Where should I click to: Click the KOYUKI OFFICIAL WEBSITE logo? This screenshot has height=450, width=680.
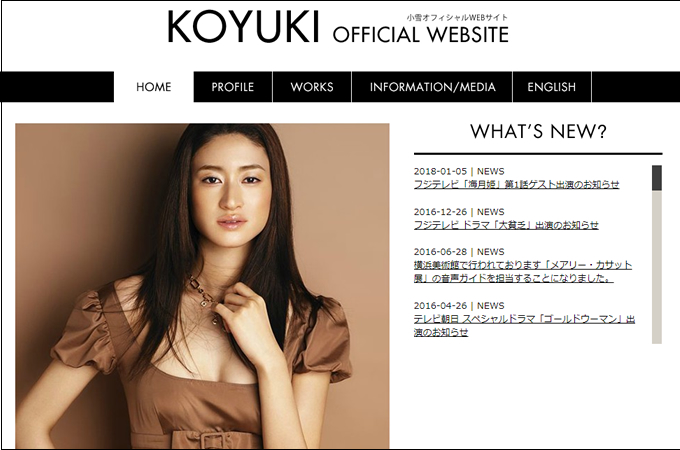[338, 27]
